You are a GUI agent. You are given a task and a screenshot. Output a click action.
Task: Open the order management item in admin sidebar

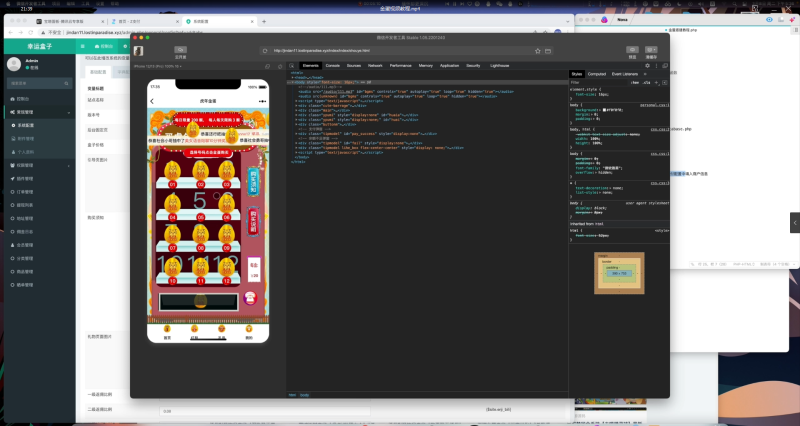(x=39, y=192)
